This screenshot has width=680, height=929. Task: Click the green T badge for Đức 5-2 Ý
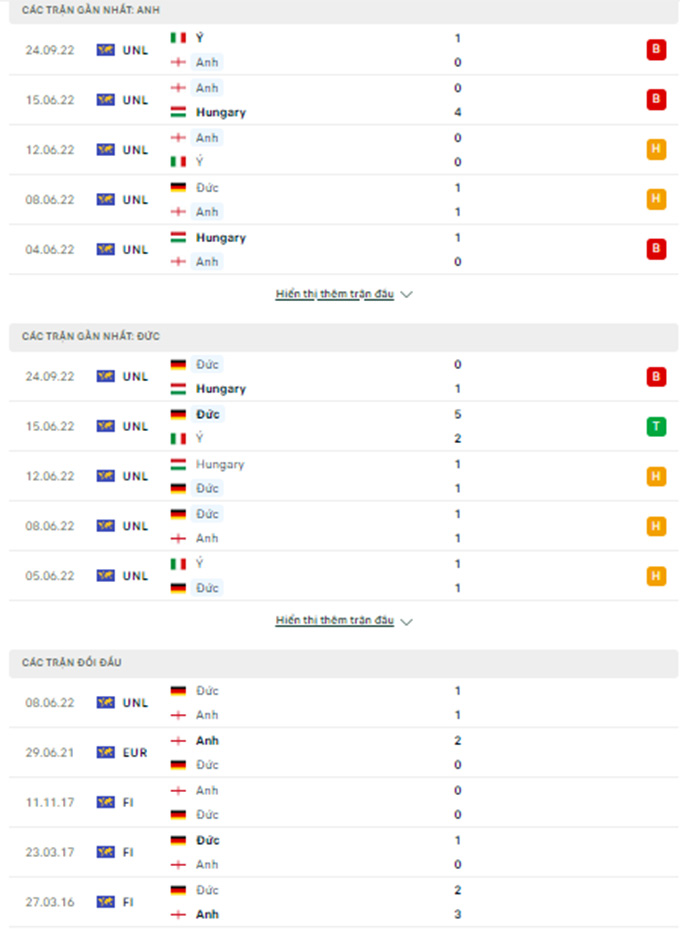point(656,427)
